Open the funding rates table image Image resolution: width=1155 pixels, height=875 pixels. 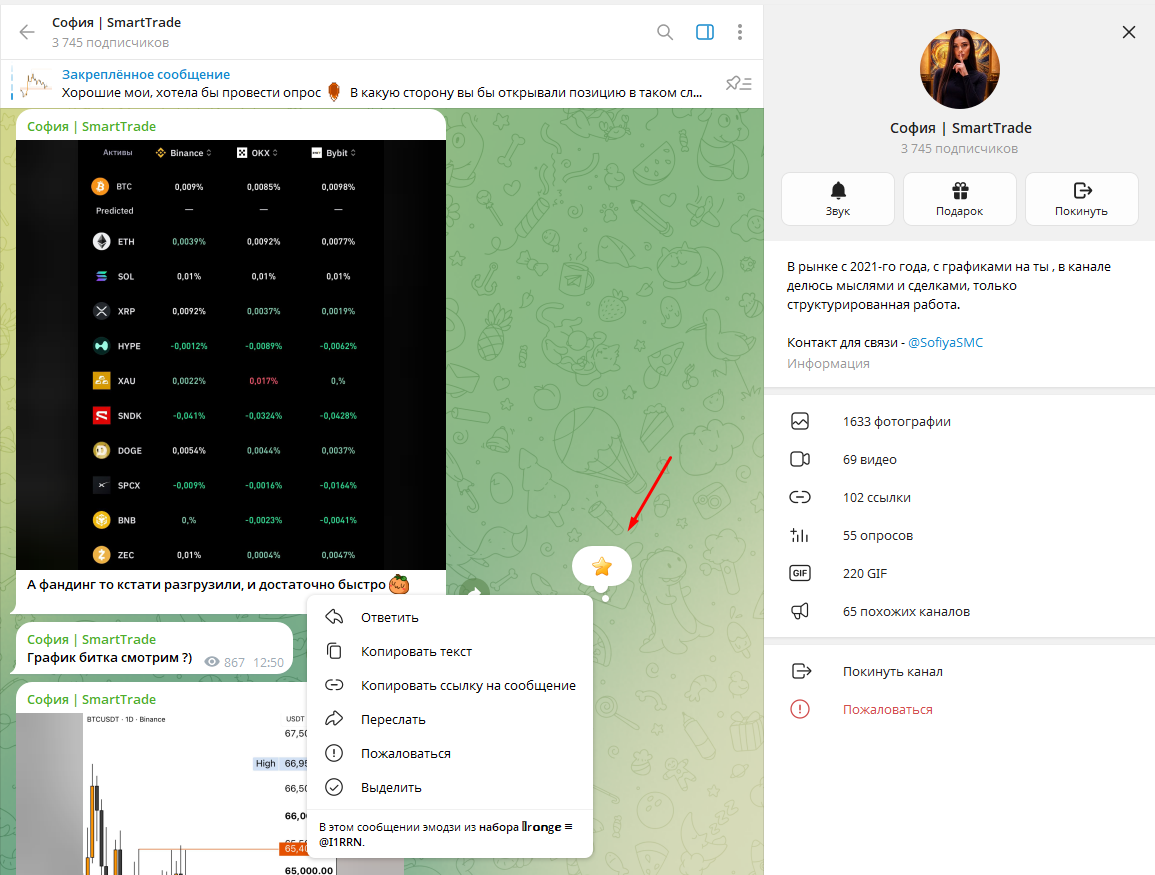pos(231,354)
